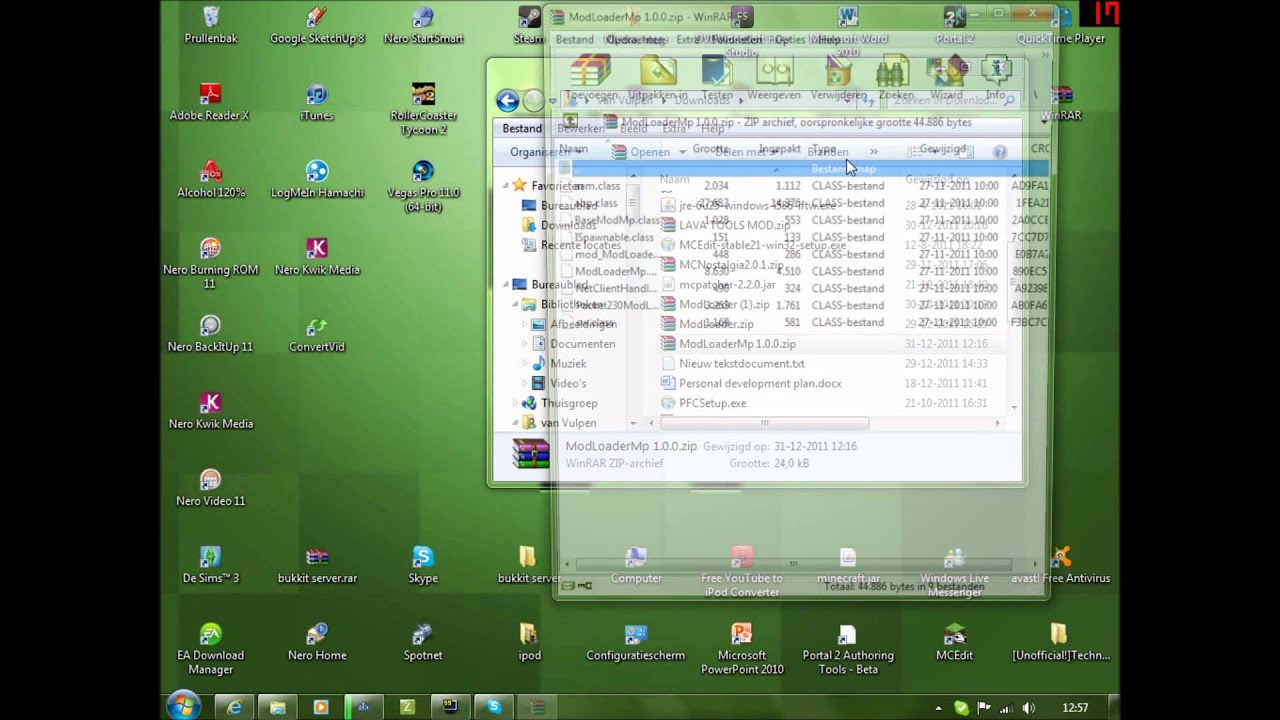The width and height of the screenshot is (1280, 720).
Task: Launch Microsoft PowerPoint 2010 shortcut
Action: coord(742,649)
